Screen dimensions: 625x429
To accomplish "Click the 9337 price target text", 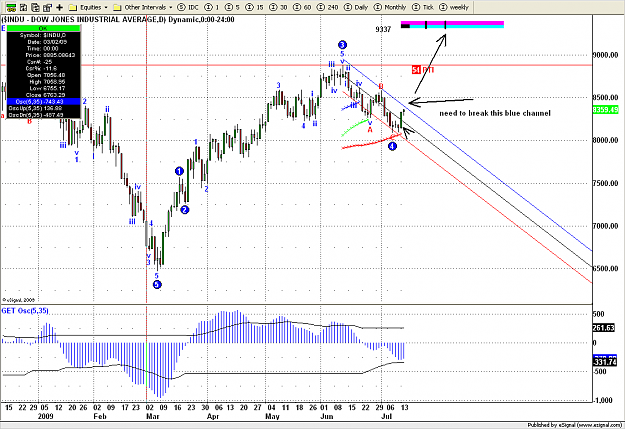I will pyautogui.click(x=383, y=29).
